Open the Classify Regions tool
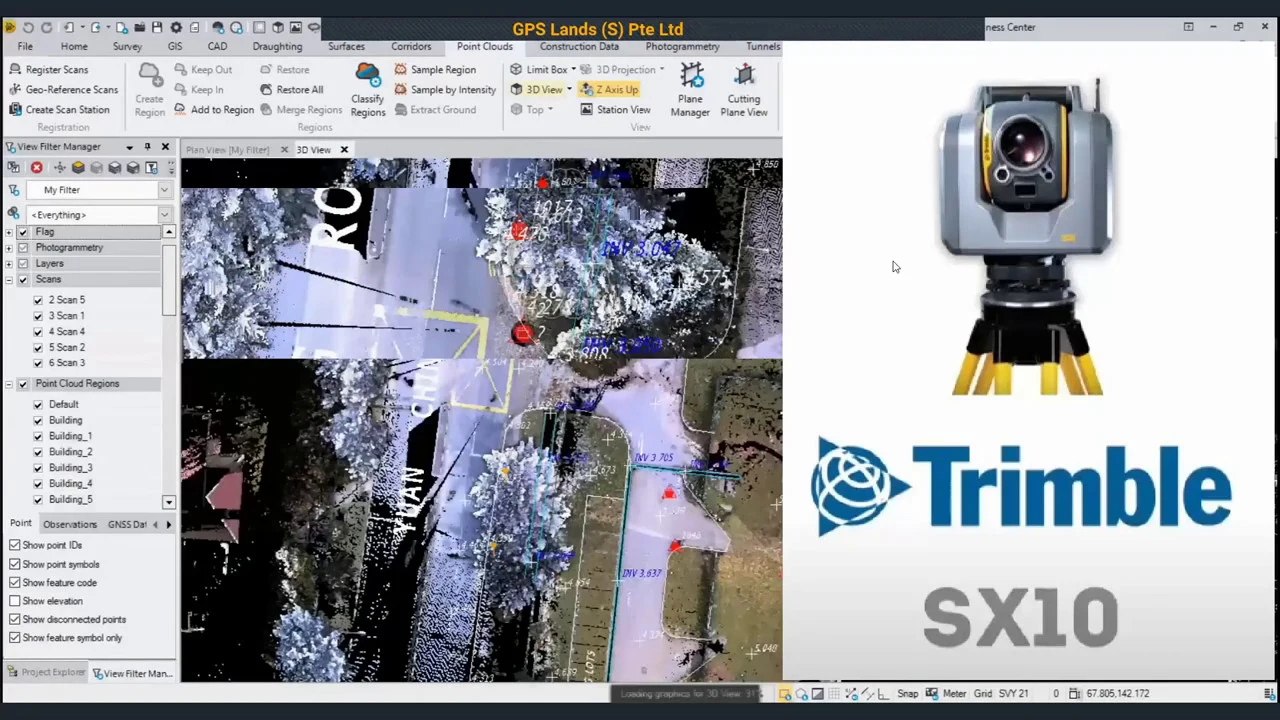1280x720 pixels. point(368,91)
